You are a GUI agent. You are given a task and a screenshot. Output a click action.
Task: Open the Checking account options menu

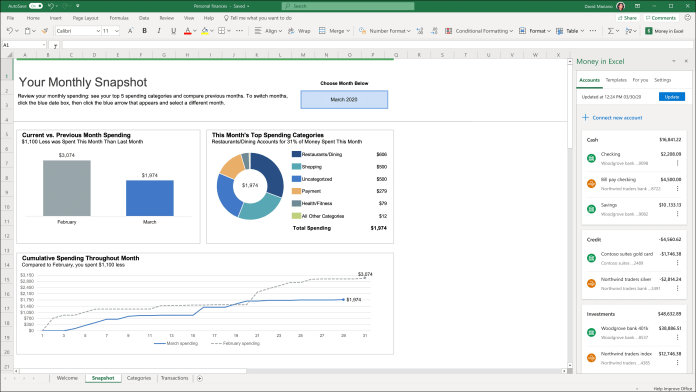point(677,163)
